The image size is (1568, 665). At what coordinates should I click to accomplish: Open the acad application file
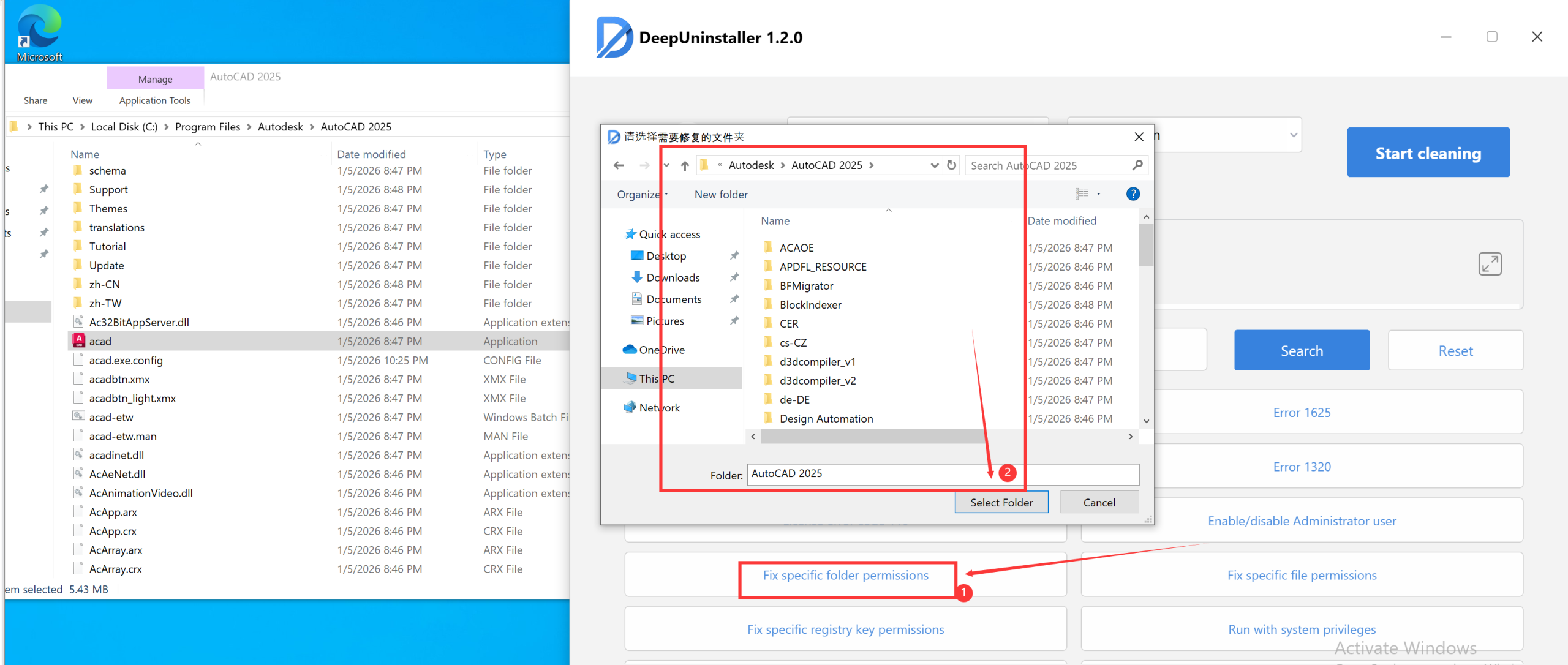[100, 341]
